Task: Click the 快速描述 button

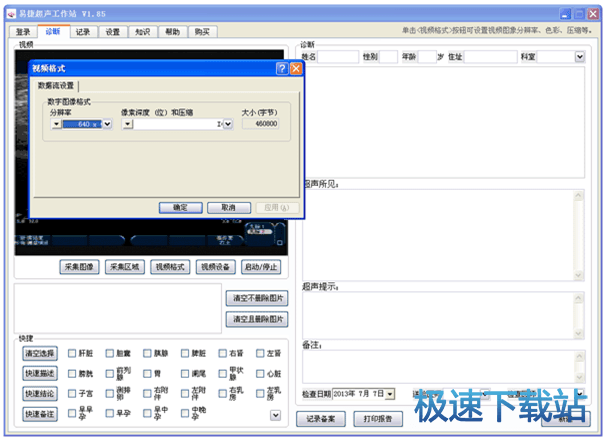Action: pyautogui.click(x=40, y=374)
